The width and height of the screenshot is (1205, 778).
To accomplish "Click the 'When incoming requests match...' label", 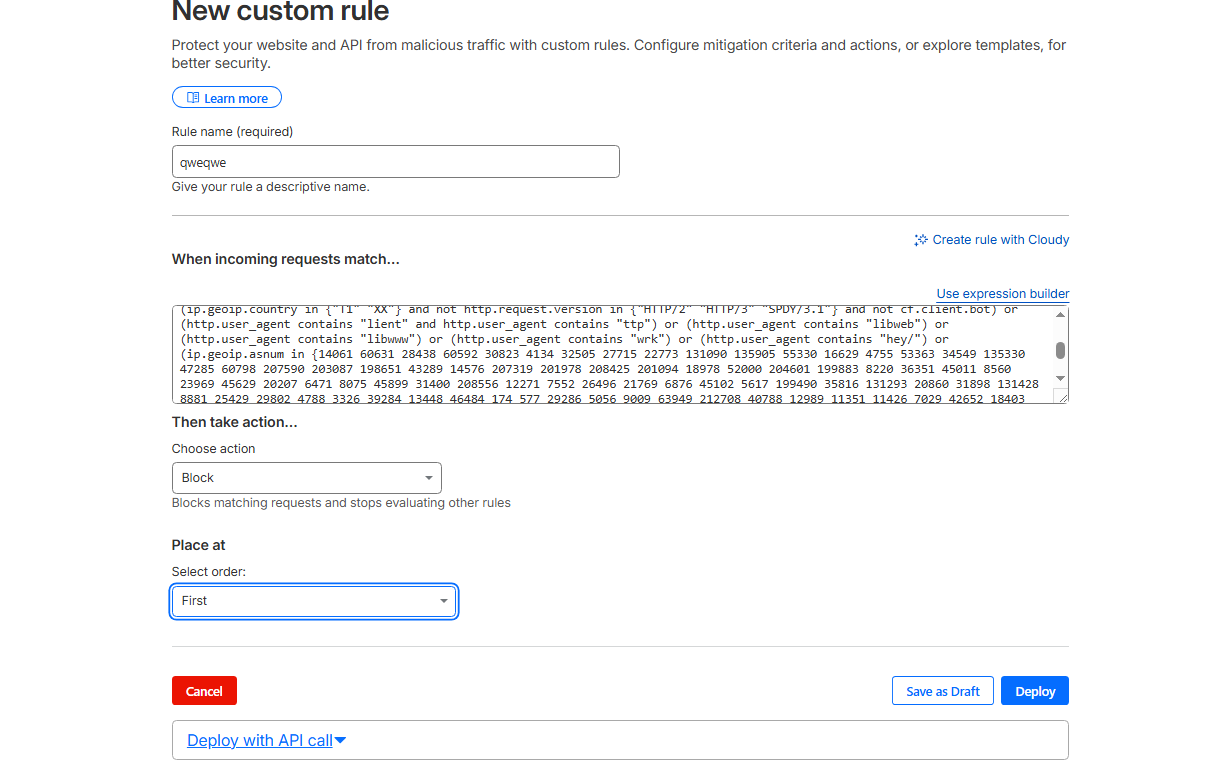I will point(286,259).
